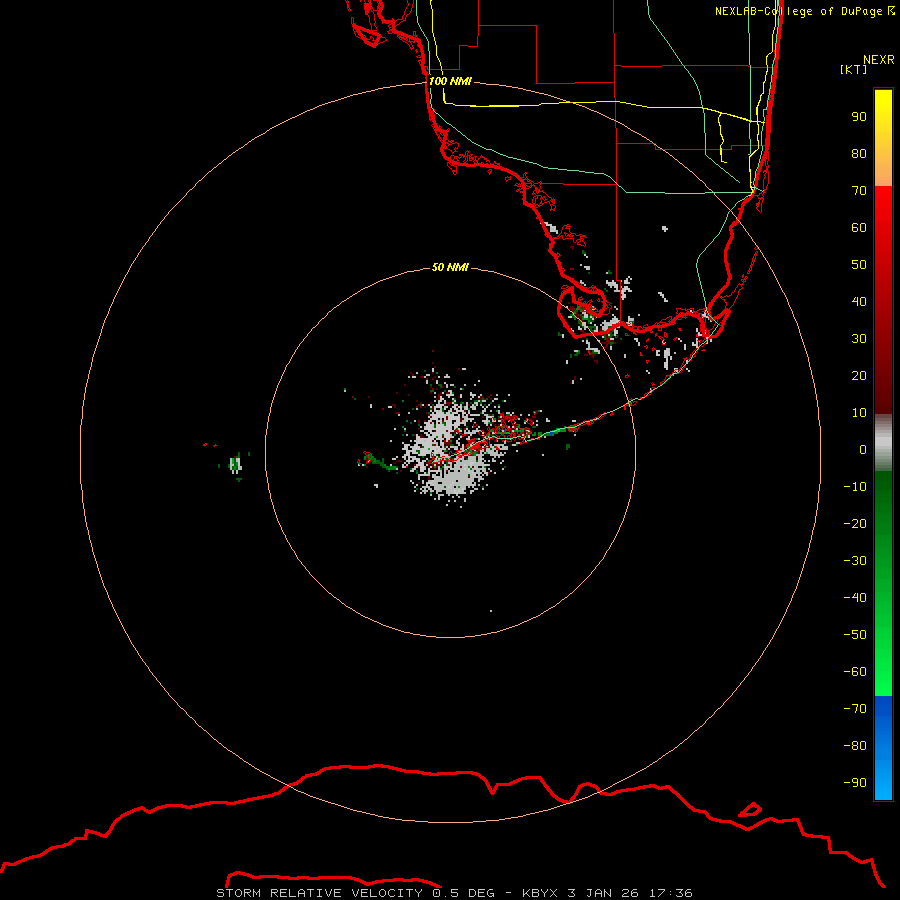Click the -80 value on velocity scale
900x900 pixels.
click(x=855, y=746)
